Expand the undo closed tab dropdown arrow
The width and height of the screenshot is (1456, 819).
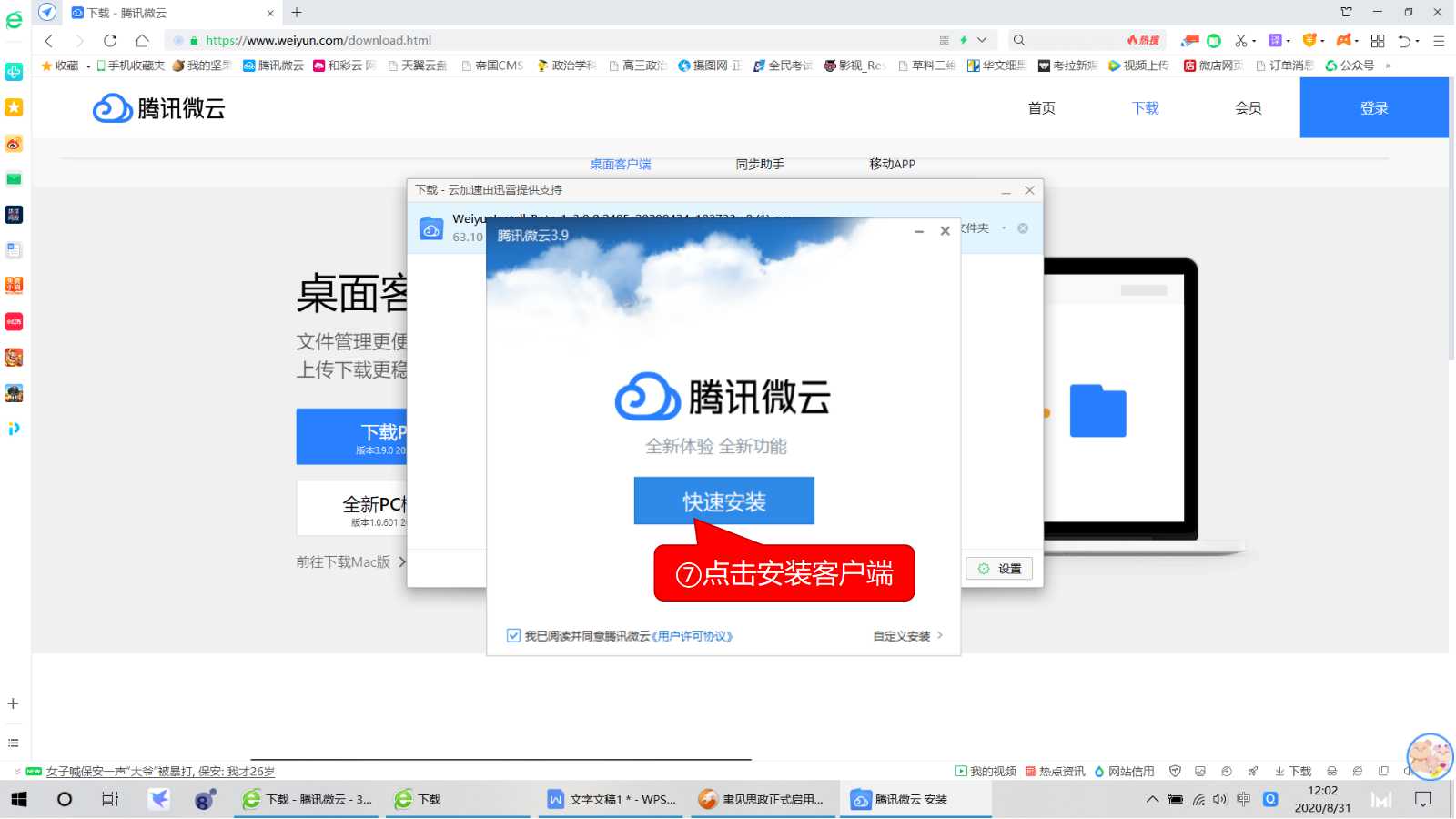(1418, 41)
